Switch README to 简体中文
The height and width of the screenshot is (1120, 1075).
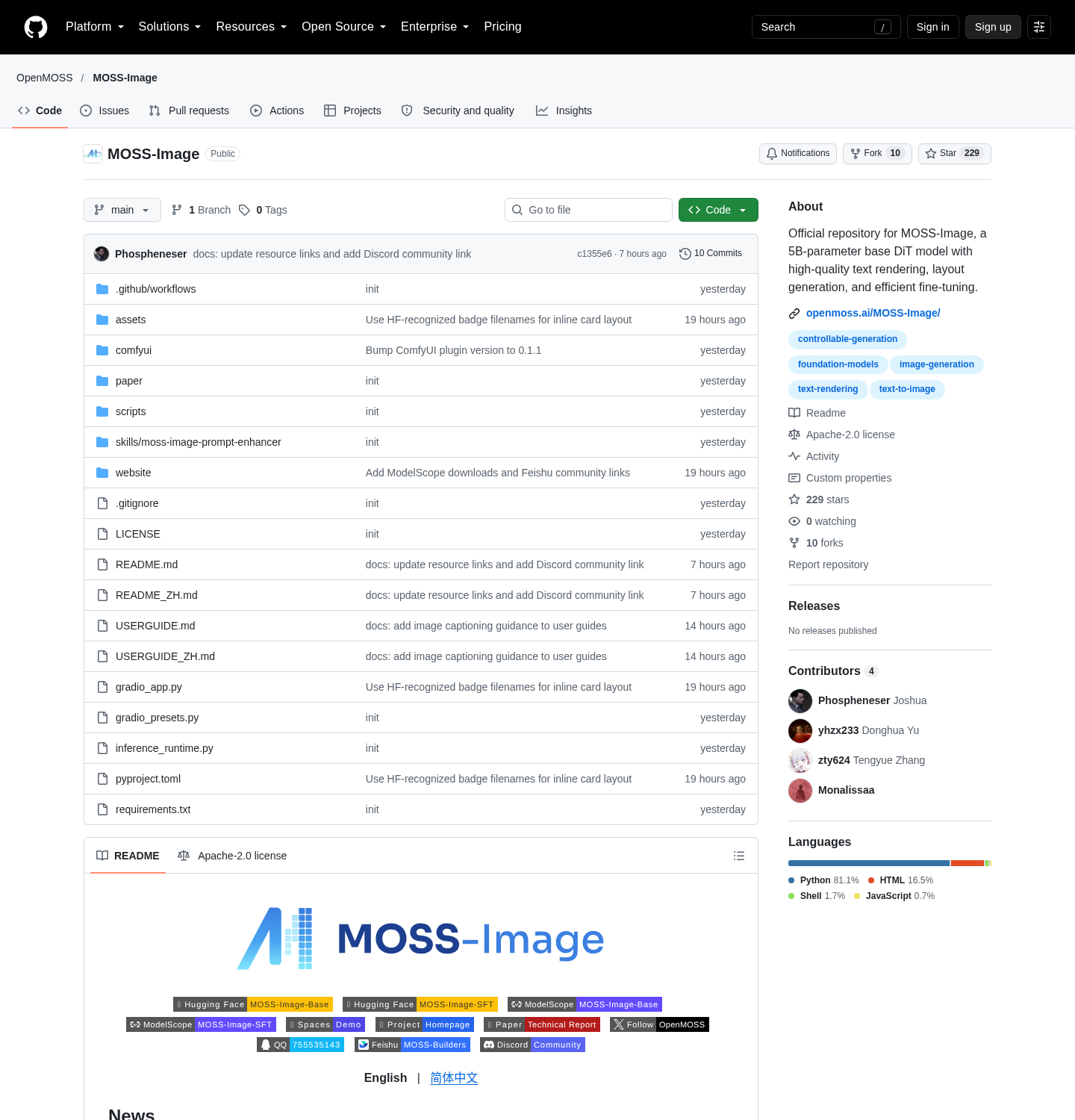[454, 1077]
